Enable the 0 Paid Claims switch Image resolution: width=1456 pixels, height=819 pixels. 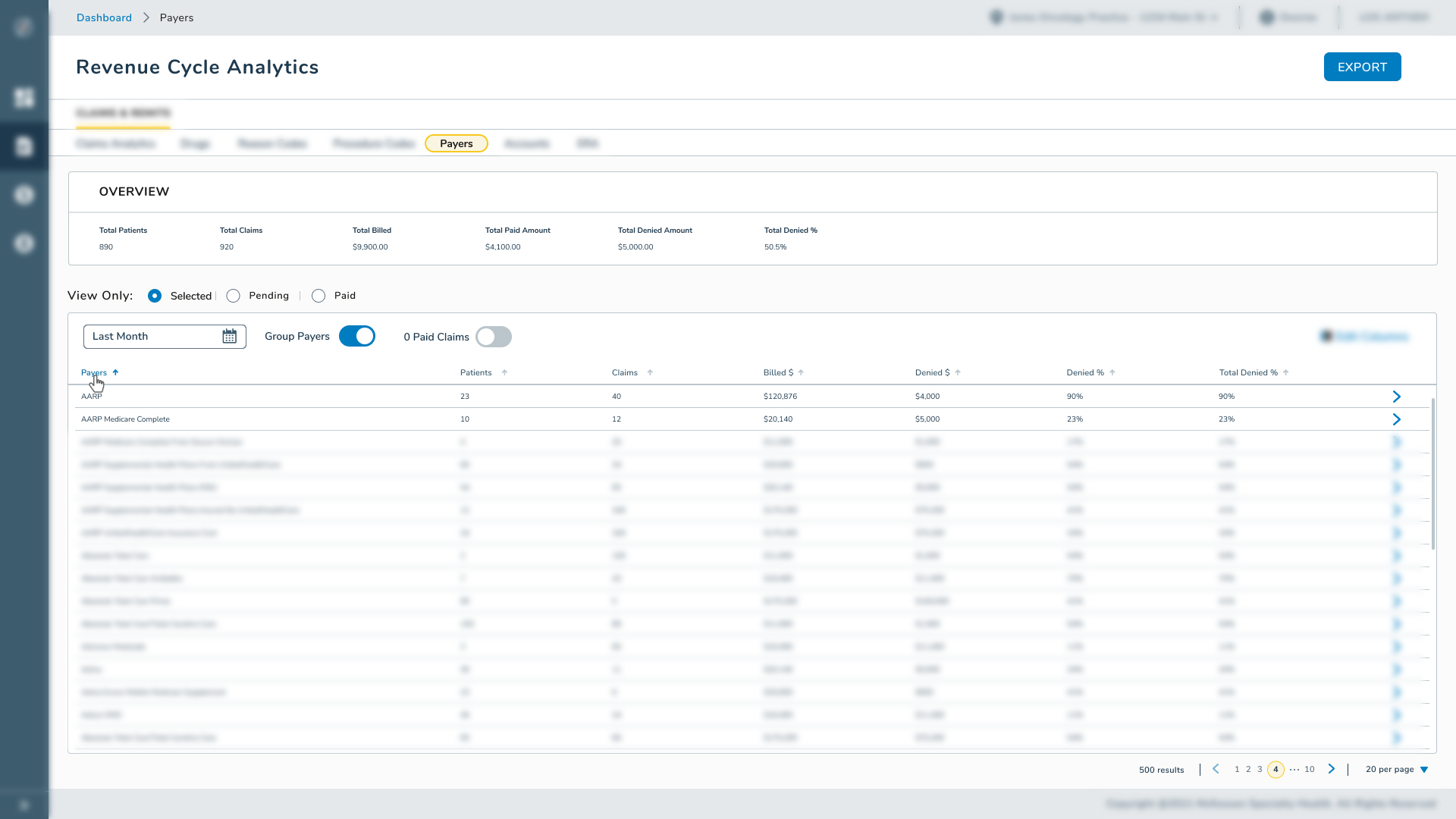[494, 337]
